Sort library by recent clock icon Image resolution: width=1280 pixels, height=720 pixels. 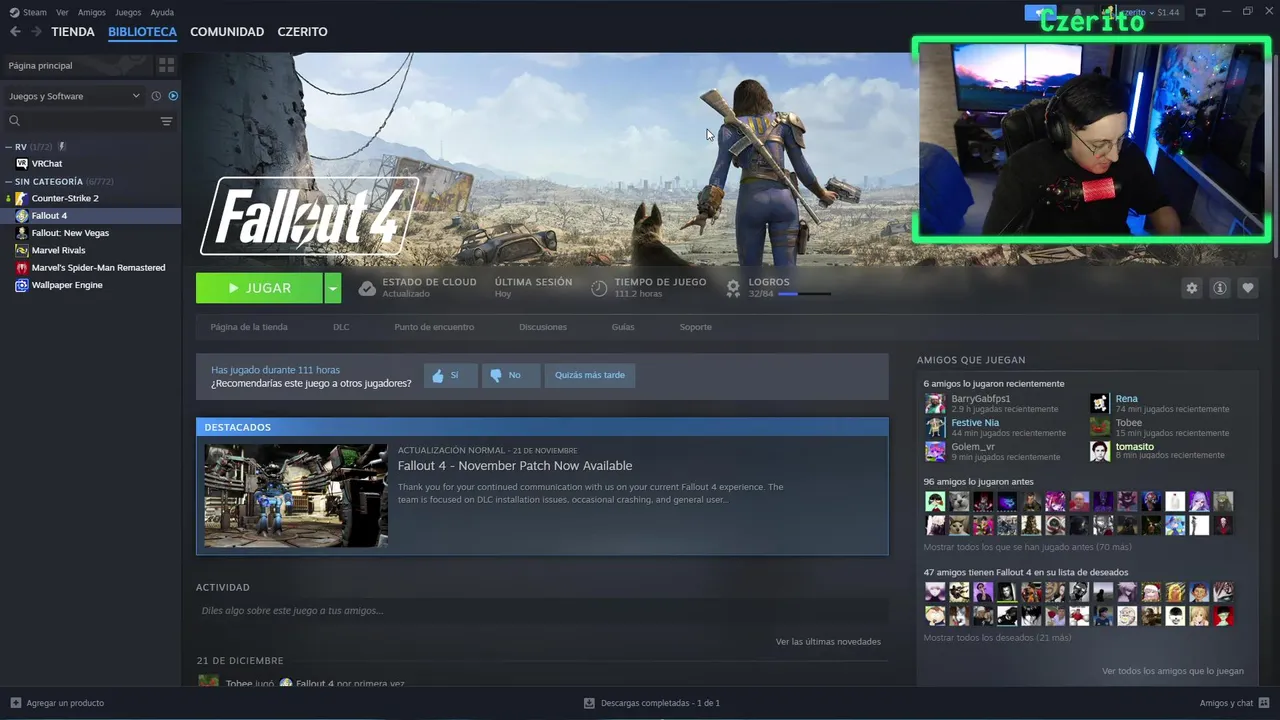(156, 96)
